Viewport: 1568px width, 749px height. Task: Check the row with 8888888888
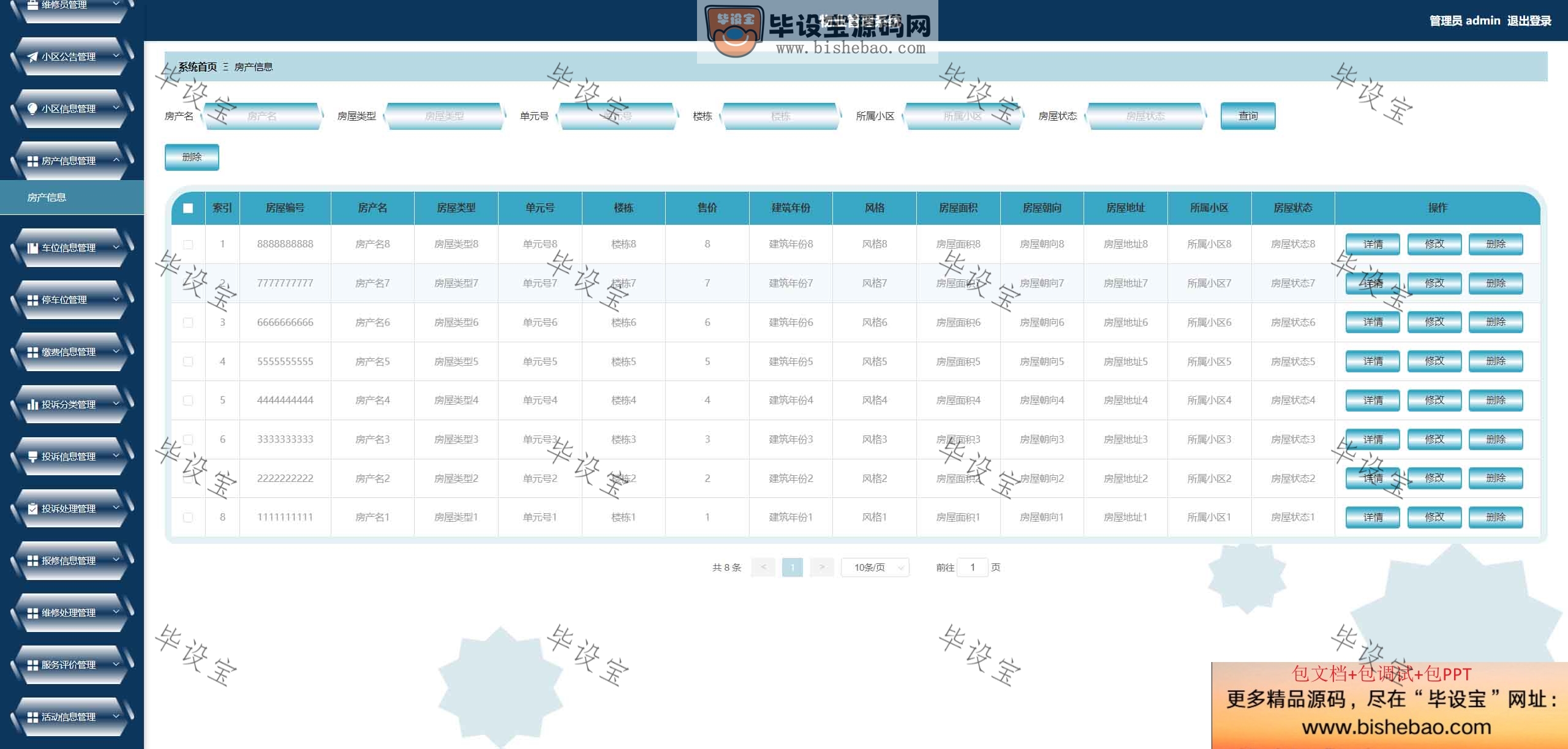coord(188,244)
